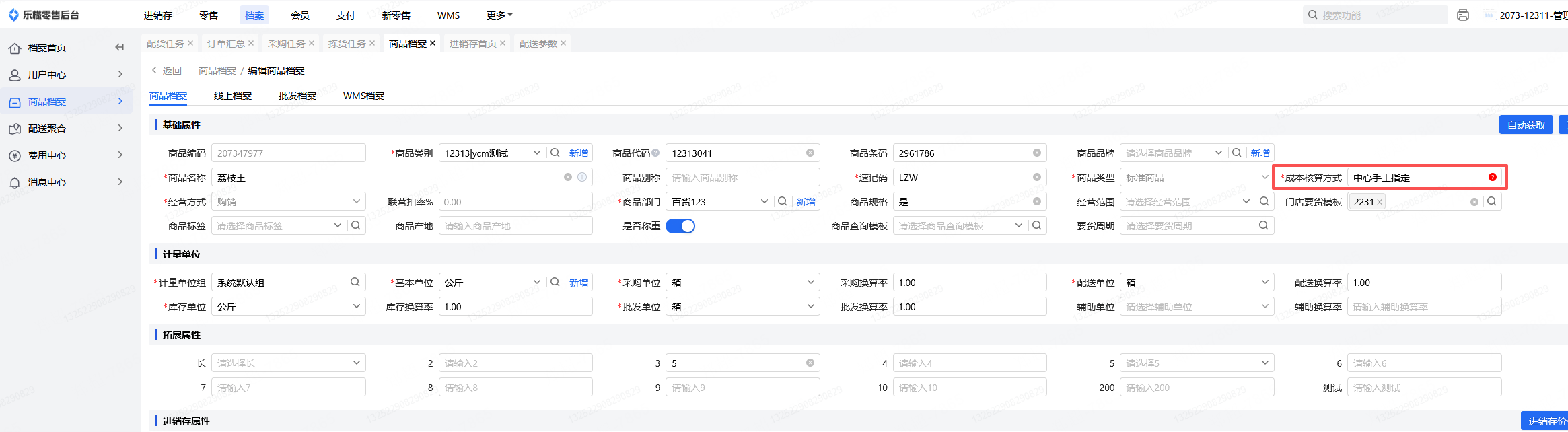
Task: Clear the 速记码 field value
Action: point(1037,177)
